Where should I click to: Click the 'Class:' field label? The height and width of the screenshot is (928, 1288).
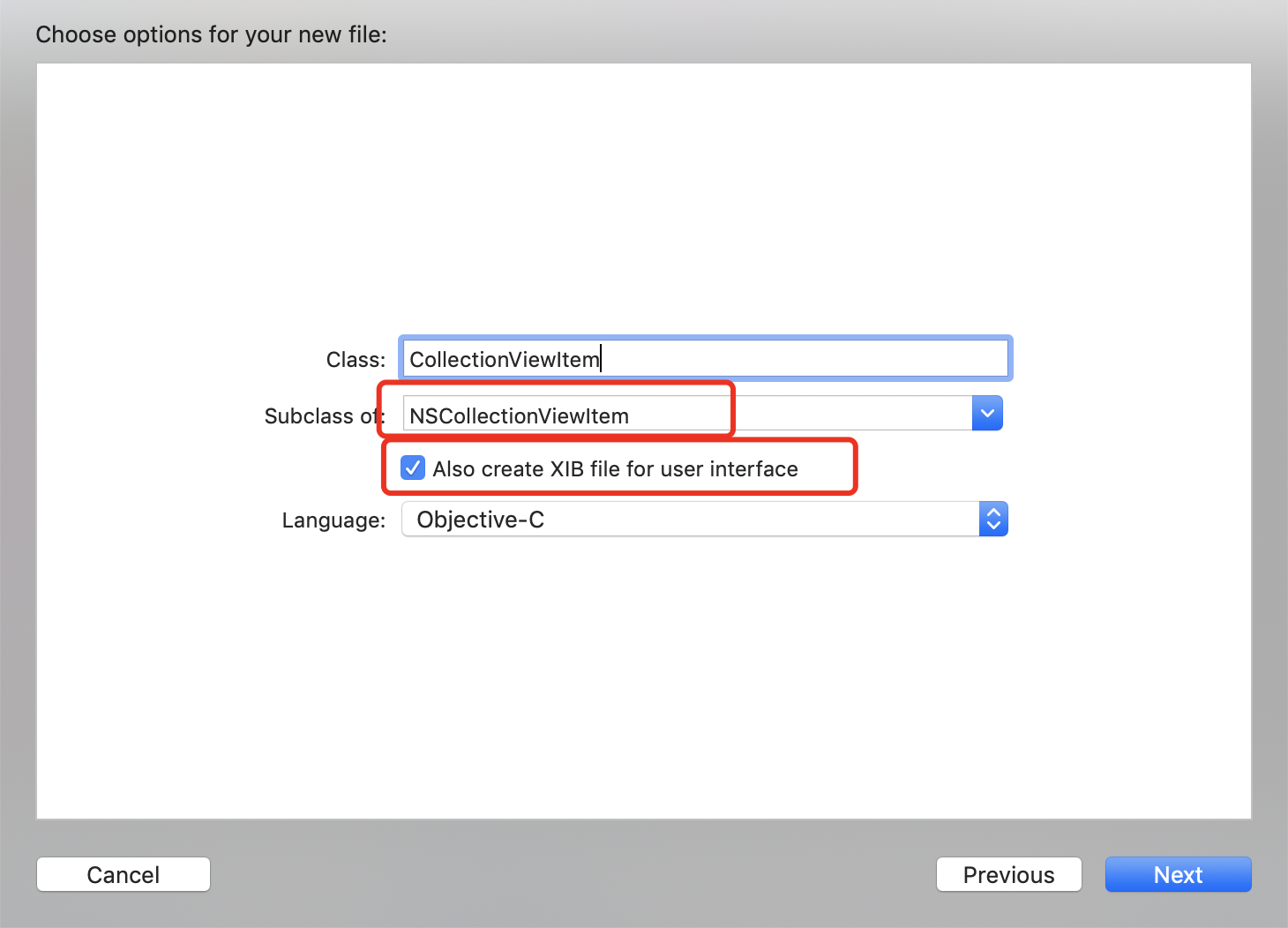[356, 360]
